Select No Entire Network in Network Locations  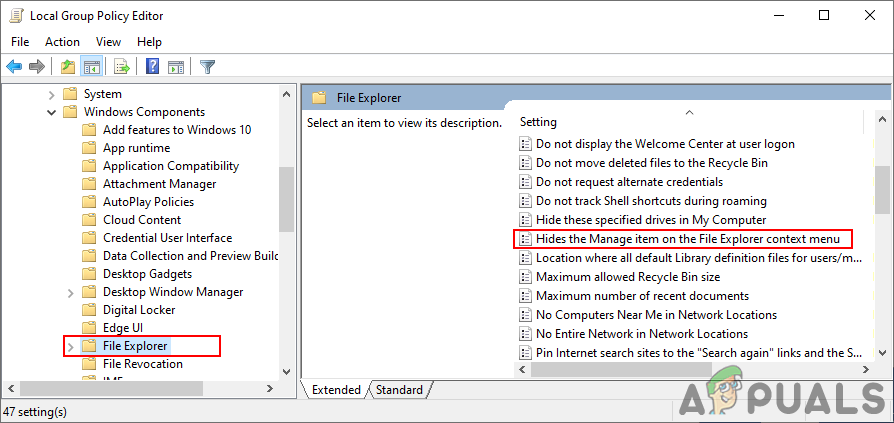642,333
